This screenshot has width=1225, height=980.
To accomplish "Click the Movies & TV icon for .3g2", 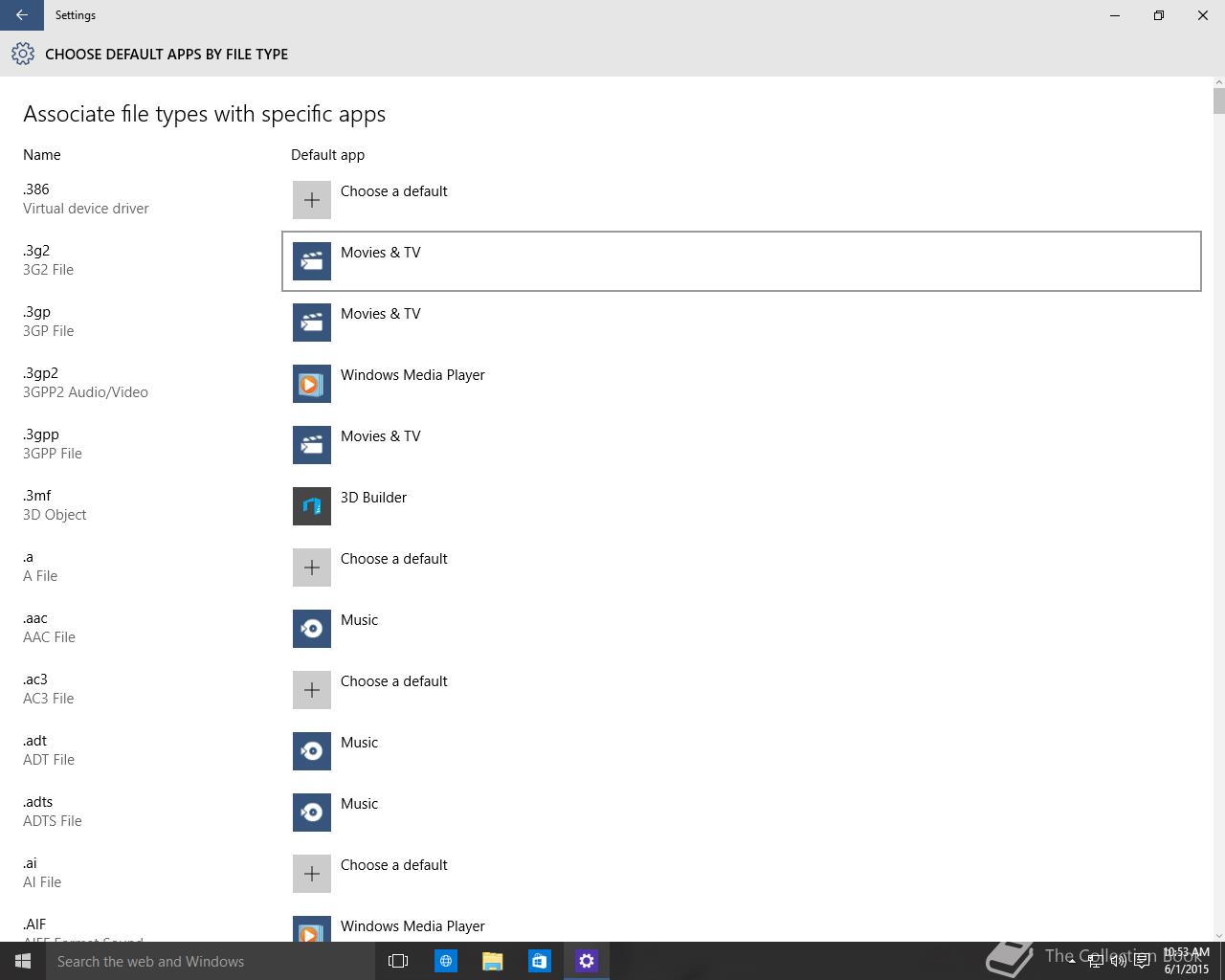I will coord(312,261).
